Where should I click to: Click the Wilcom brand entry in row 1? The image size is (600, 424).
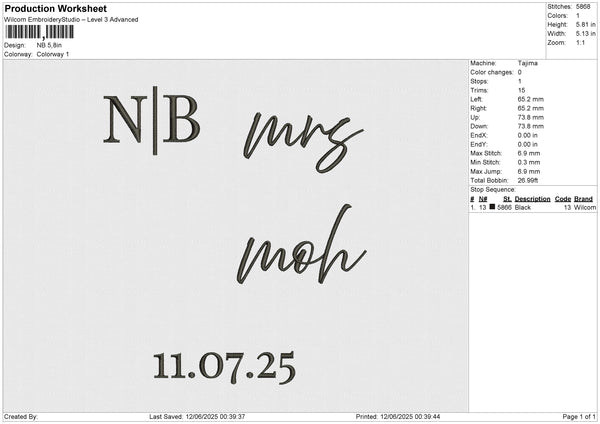point(585,207)
